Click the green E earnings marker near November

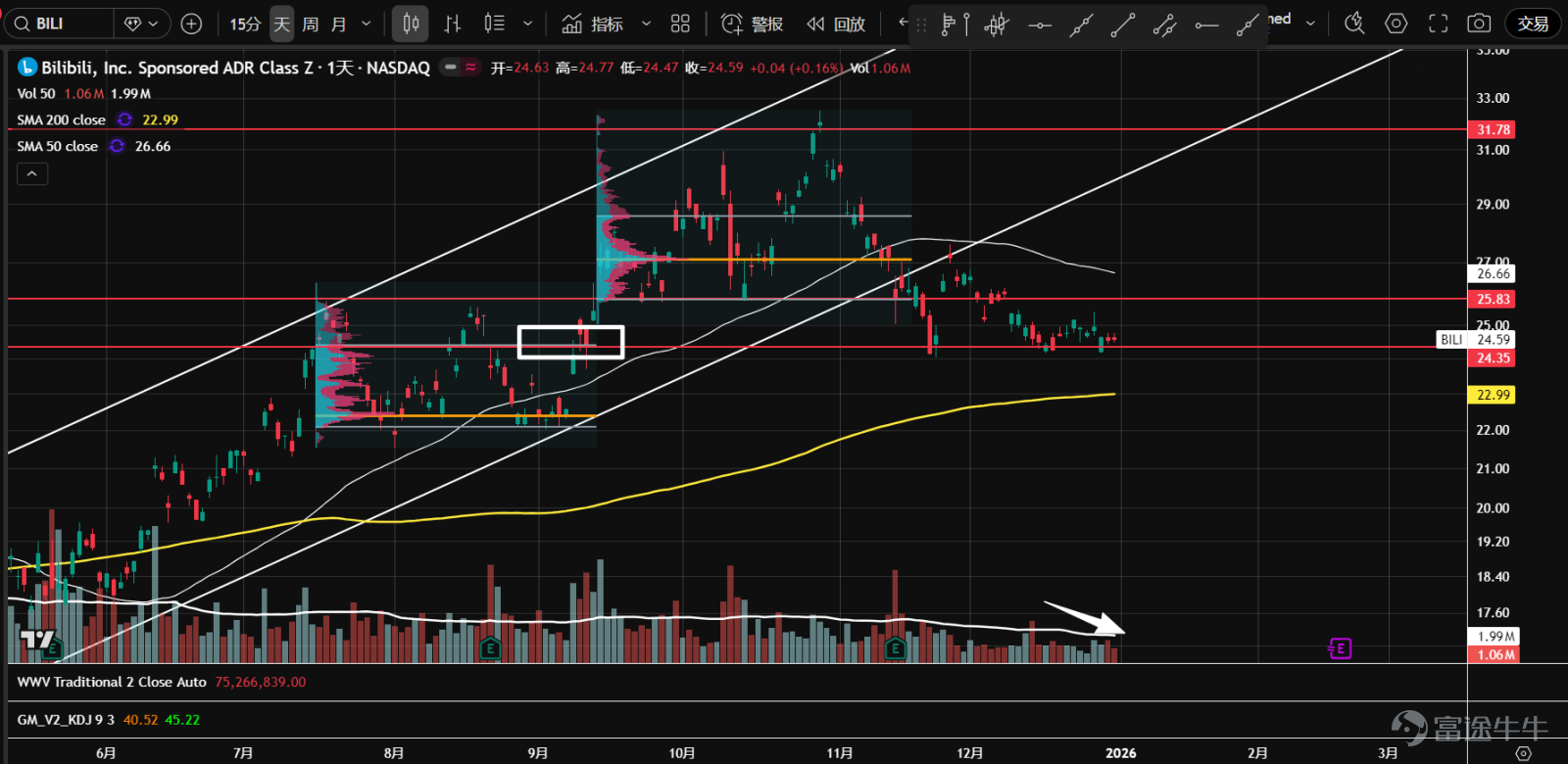[894, 648]
